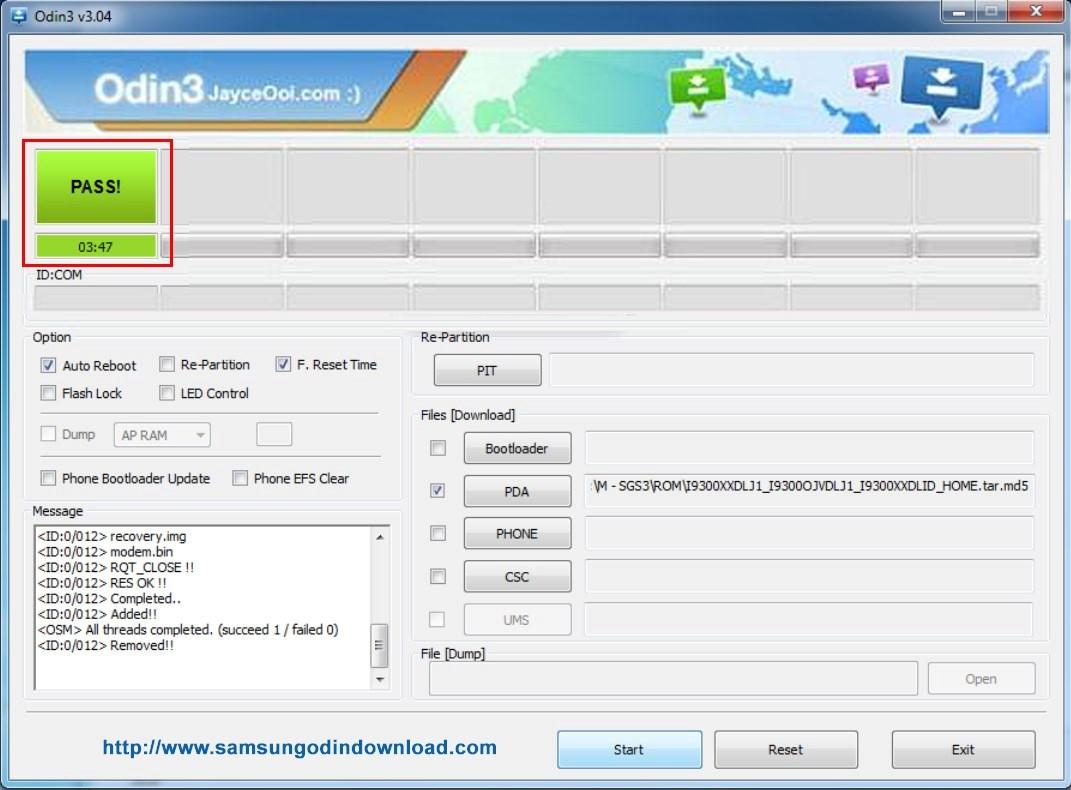
Task: Click the PIT button
Action: point(487,370)
